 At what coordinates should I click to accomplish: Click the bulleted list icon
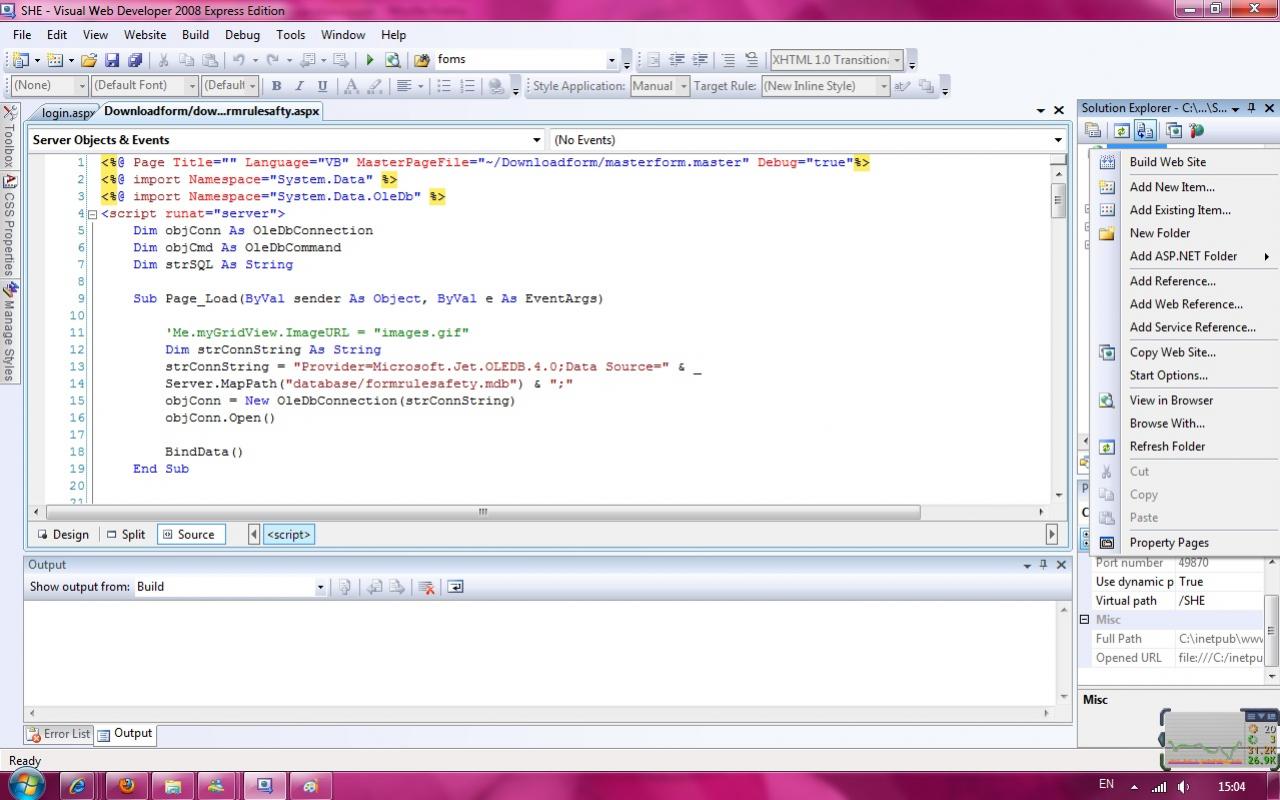pos(444,86)
